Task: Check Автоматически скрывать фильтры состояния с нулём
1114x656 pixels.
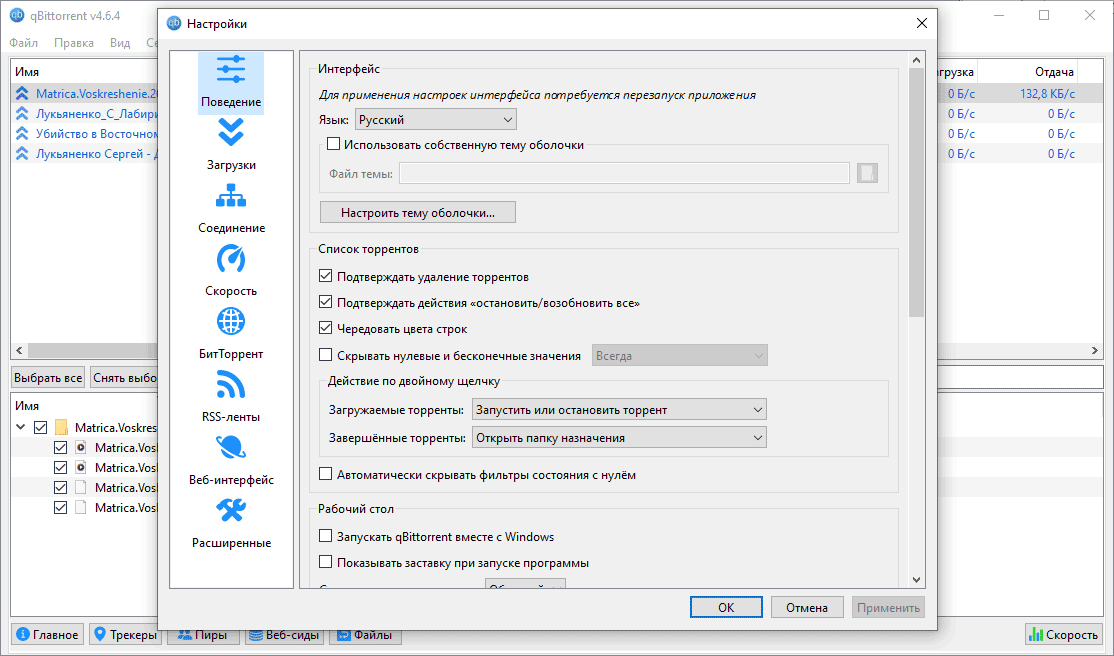Action: [325, 474]
